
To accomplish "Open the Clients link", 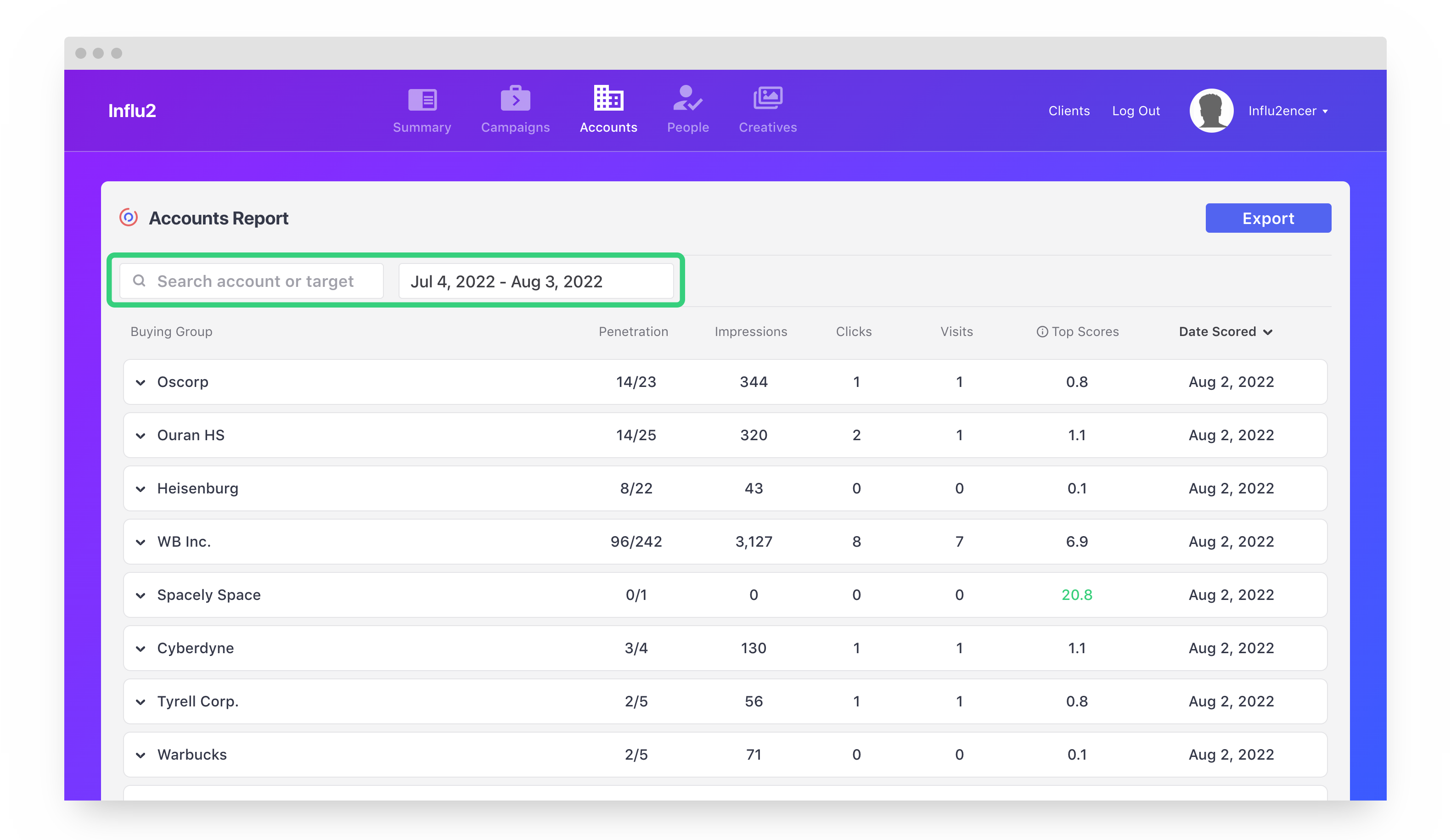I will 1068,111.
